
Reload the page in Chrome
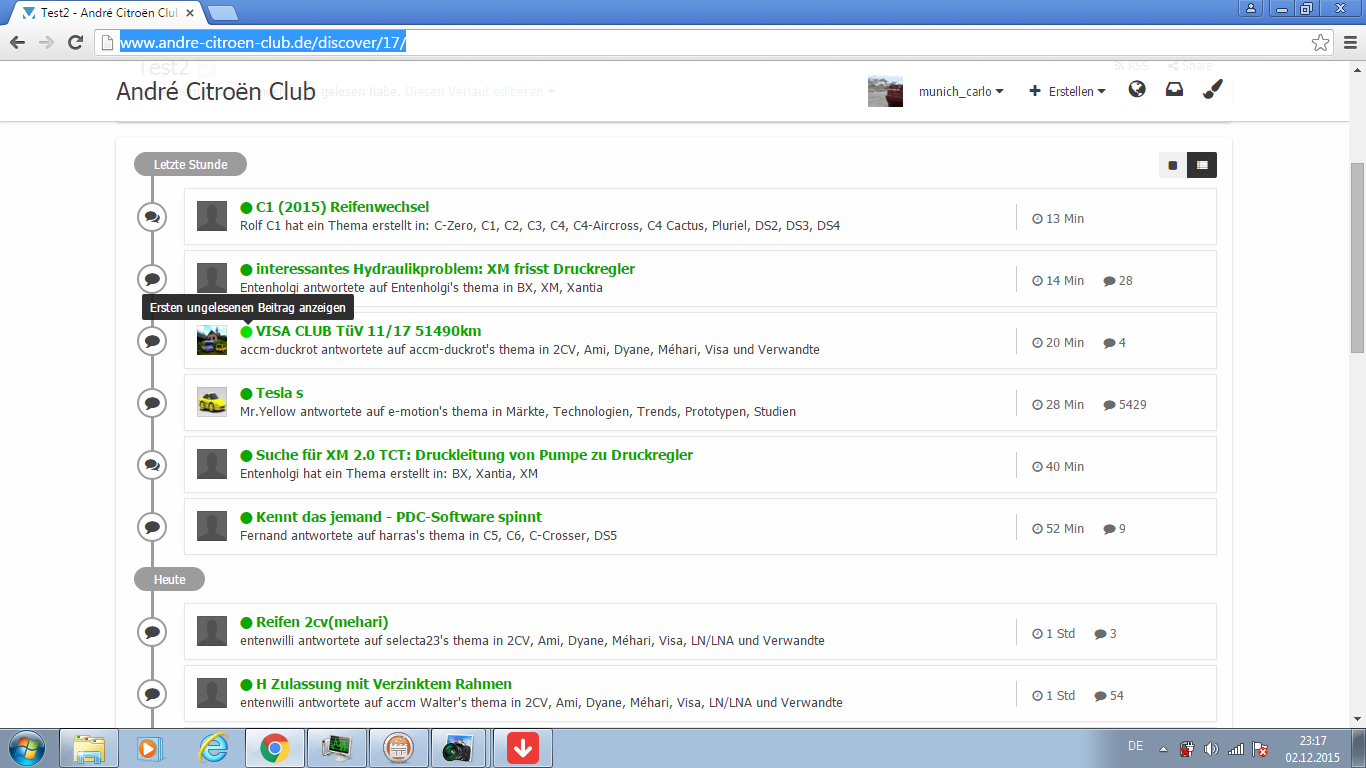[75, 42]
